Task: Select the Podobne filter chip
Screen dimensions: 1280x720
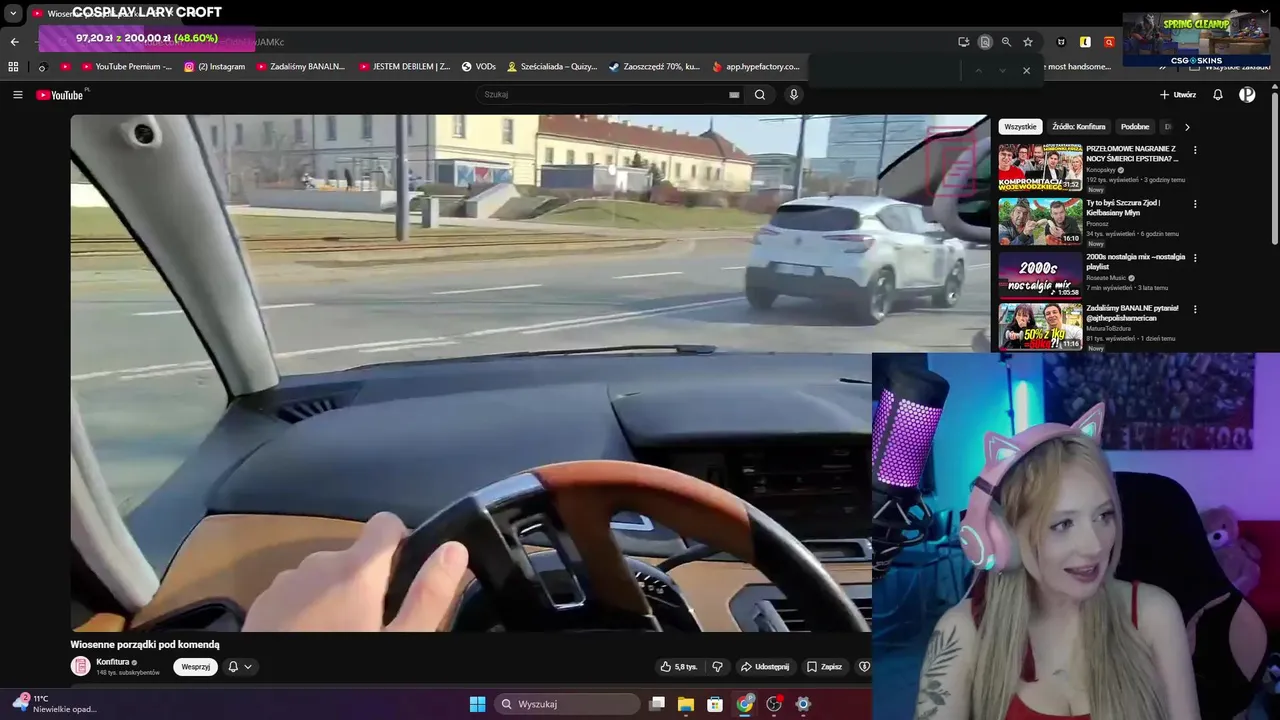Action: 1135,127
